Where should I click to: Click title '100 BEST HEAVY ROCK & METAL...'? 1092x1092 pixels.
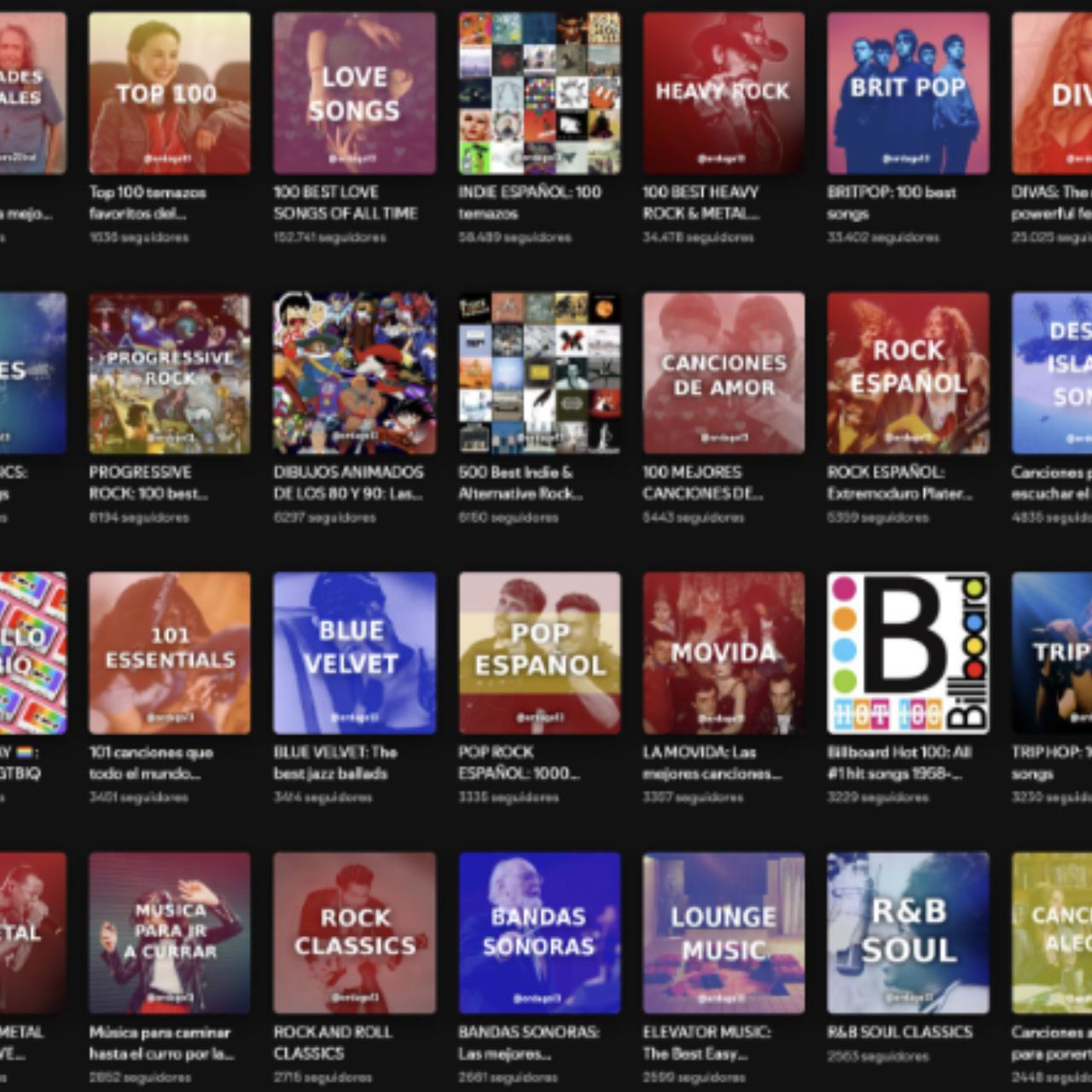[x=700, y=203]
